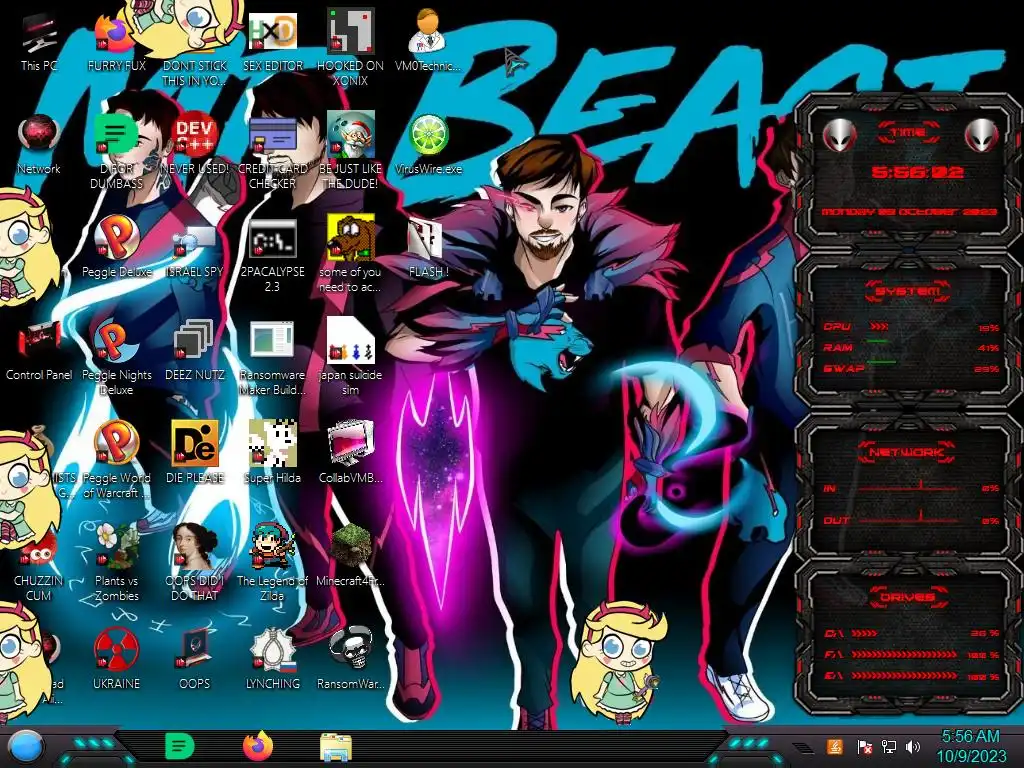This screenshot has width=1024, height=768.
Task: Open the HxD hex editor shortcut
Action: 273,44
